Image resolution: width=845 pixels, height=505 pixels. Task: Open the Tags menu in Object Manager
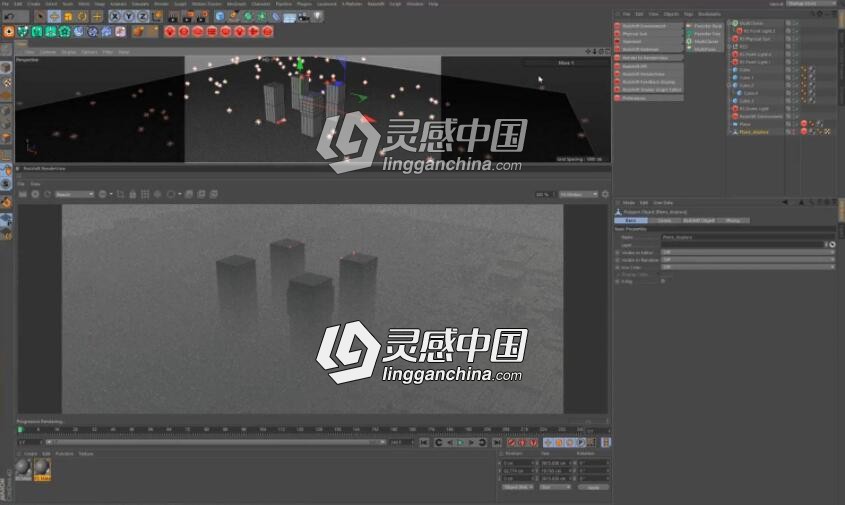coord(688,14)
